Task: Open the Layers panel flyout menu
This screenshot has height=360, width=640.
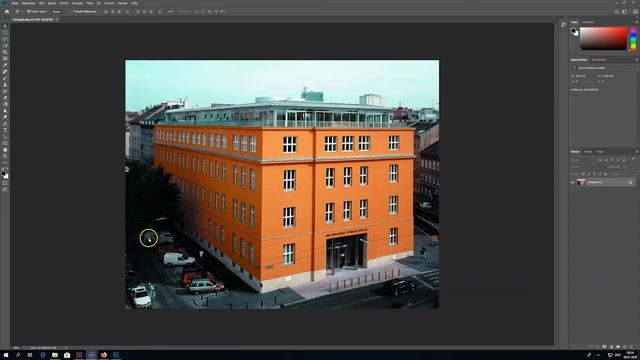Action: 637,151
